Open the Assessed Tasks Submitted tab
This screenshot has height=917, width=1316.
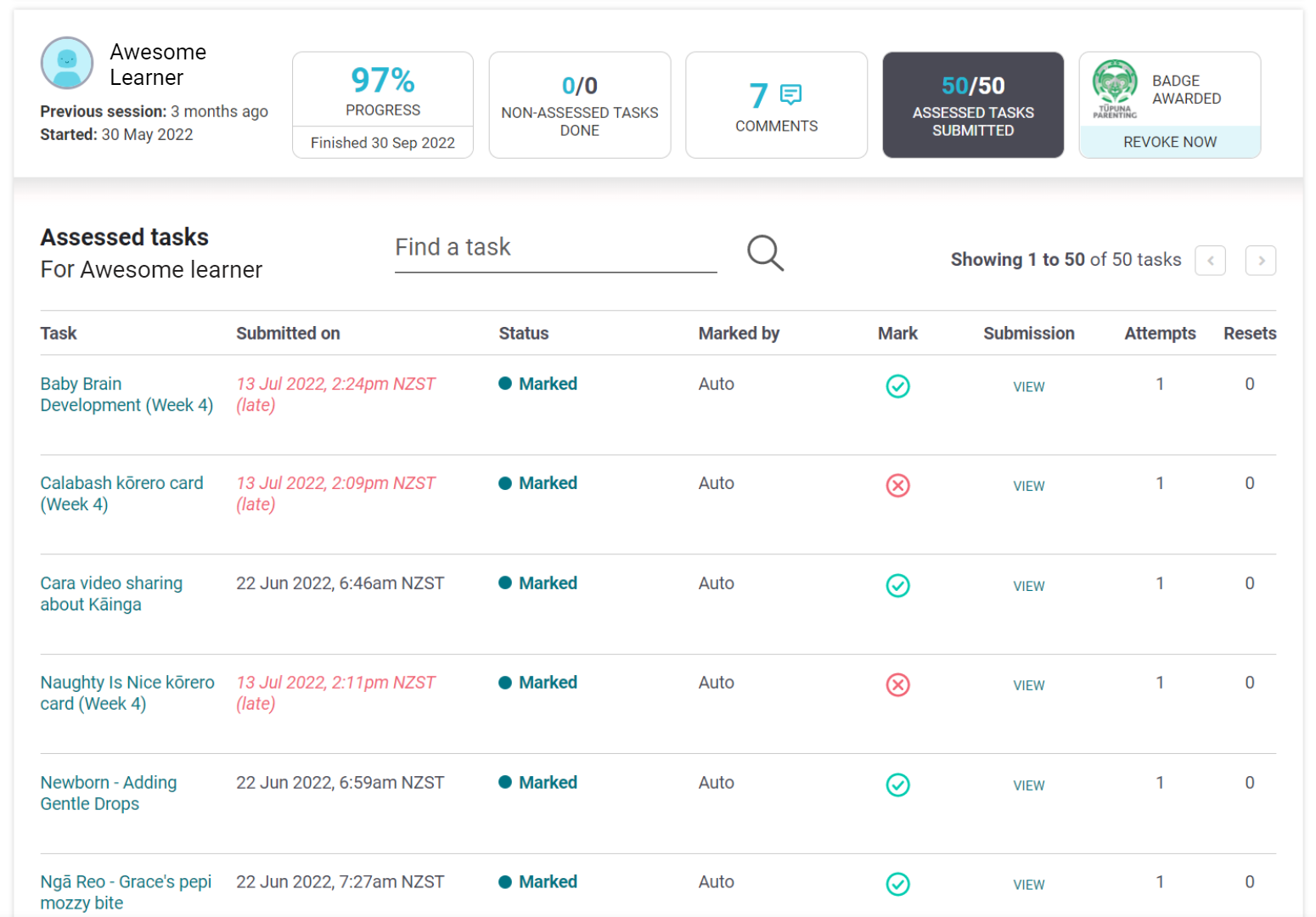[973, 105]
